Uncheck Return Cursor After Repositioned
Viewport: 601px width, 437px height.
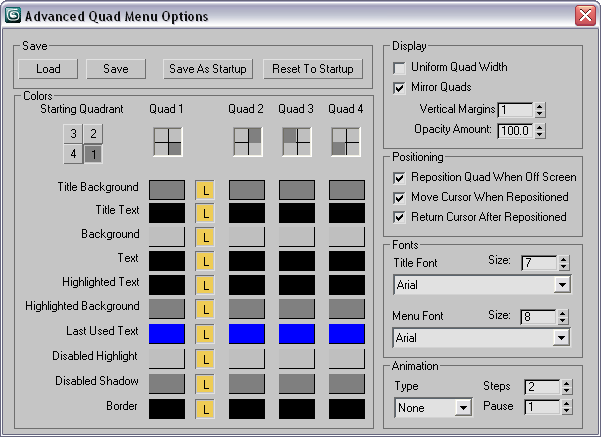pyautogui.click(x=399, y=218)
